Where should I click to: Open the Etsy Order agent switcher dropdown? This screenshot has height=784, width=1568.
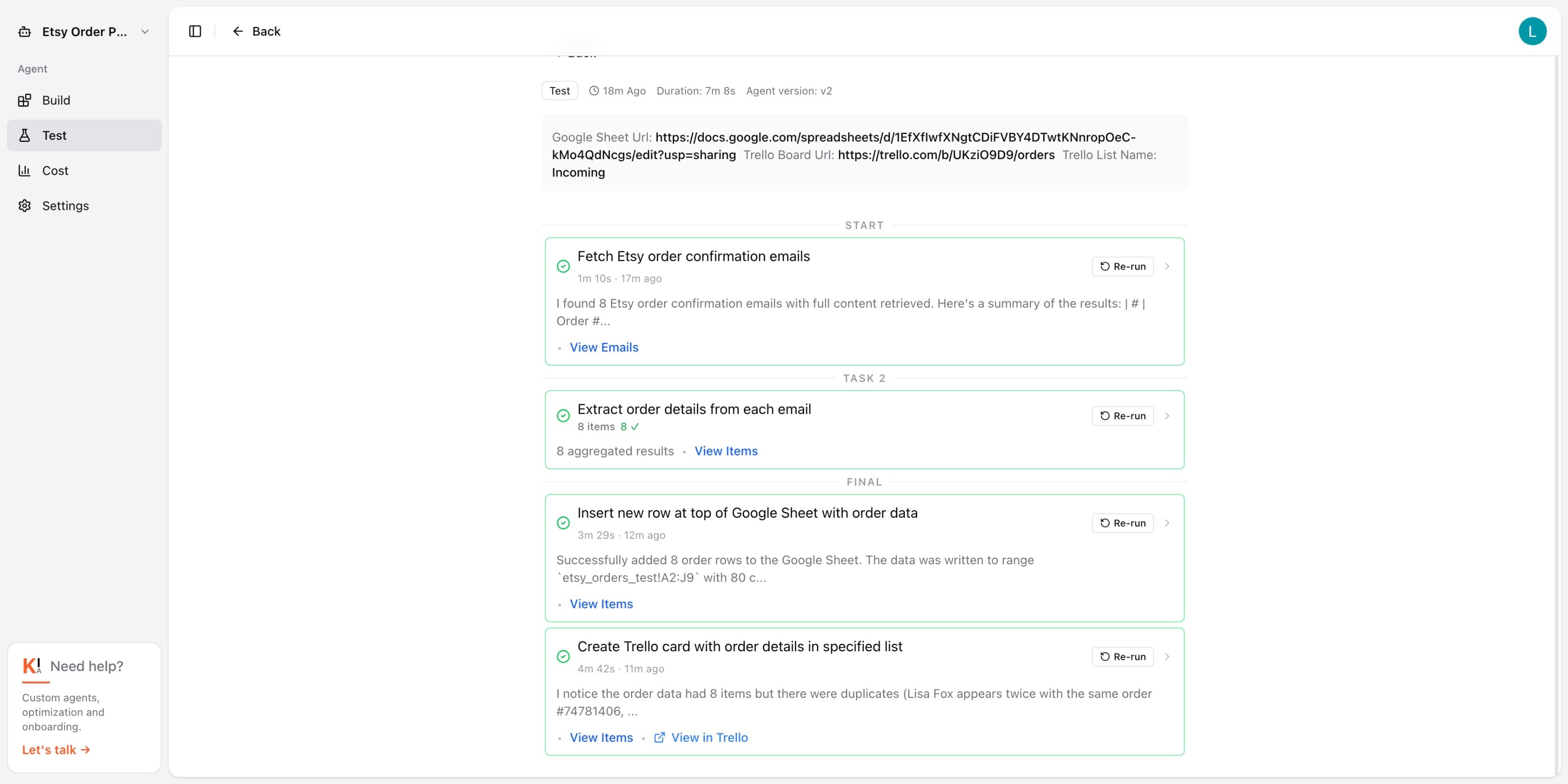[144, 32]
